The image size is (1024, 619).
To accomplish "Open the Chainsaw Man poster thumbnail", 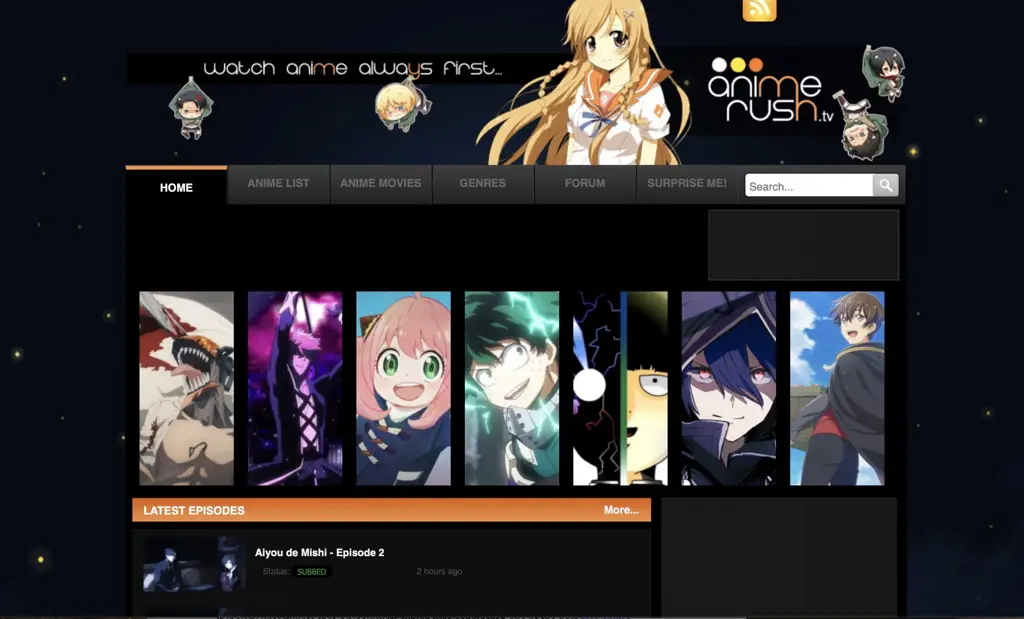I will [187, 389].
